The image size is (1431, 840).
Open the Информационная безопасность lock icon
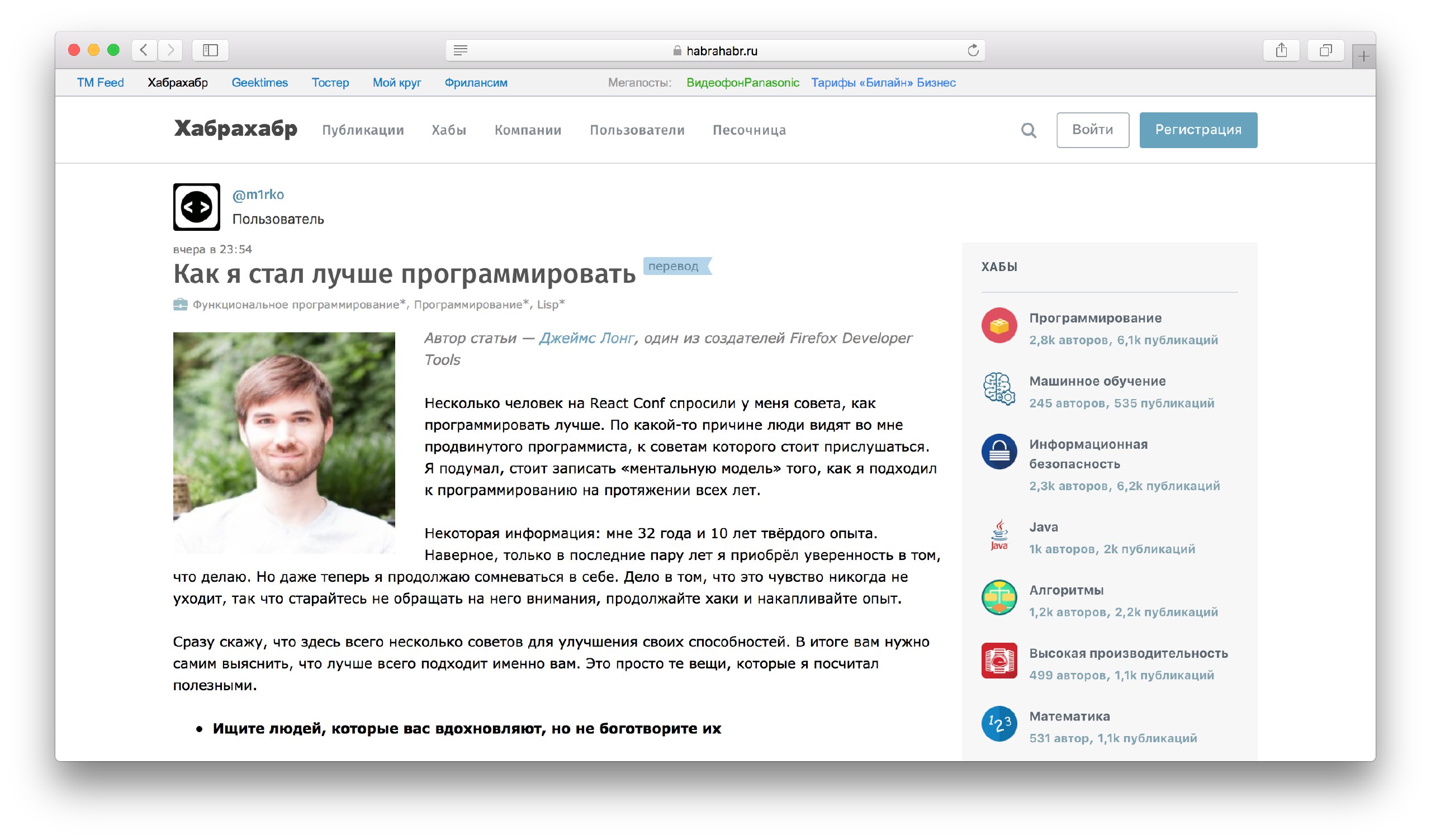999,451
